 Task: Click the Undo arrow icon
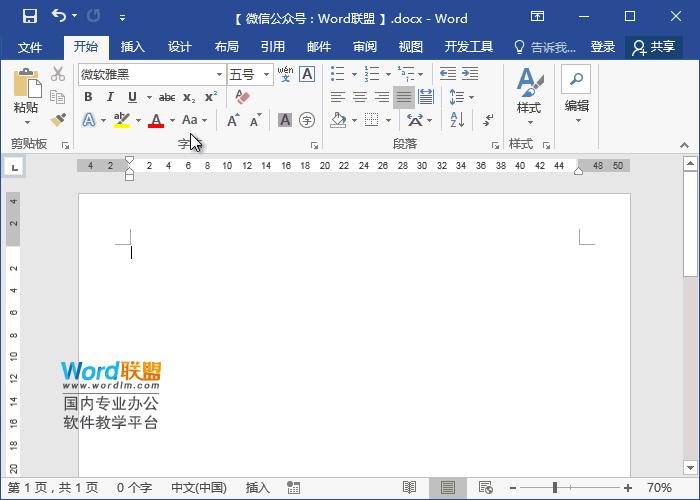click(59, 16)
